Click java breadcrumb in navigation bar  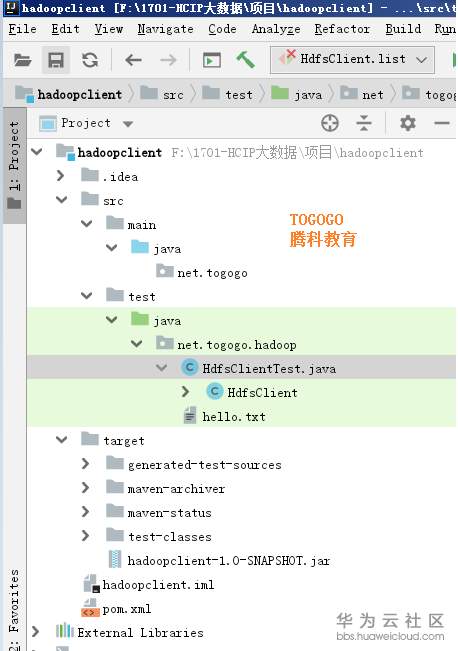(296, 94)
